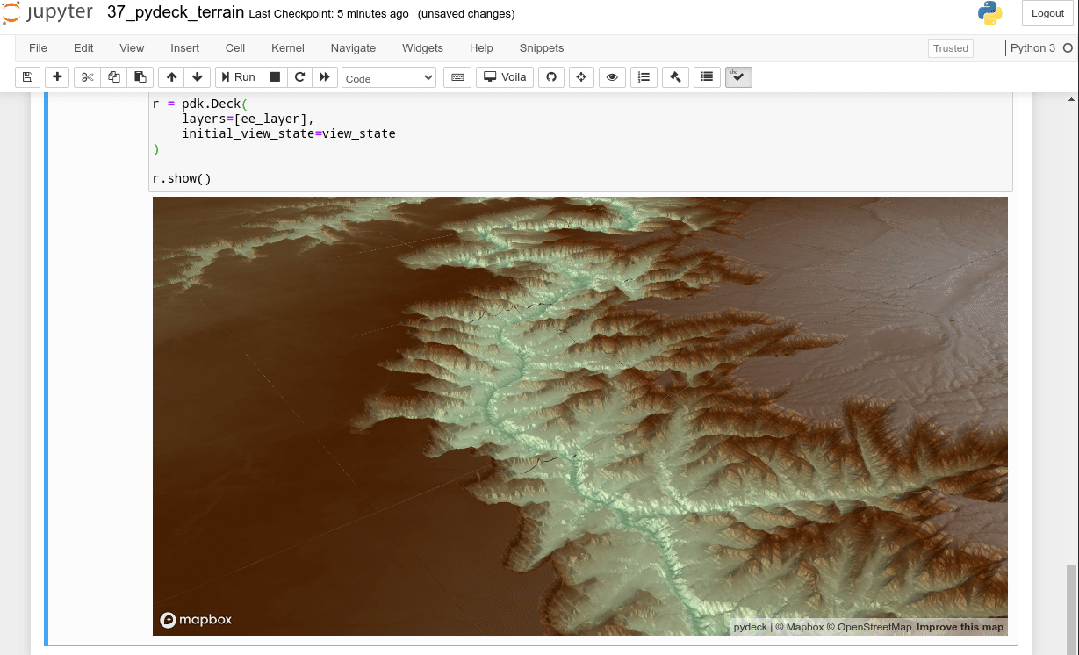Toggle the spellcheck checkmark button
This screenshot has width=1079, height=655.
click(738, 77)
